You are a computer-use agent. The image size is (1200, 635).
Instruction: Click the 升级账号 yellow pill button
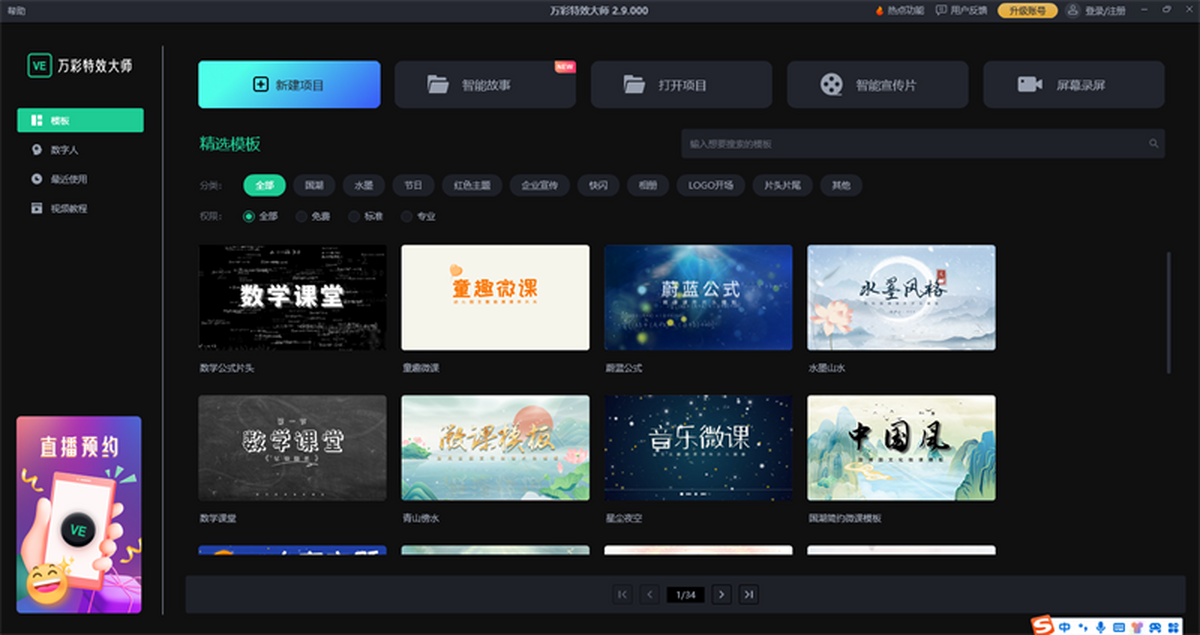tap(1029, 10)
